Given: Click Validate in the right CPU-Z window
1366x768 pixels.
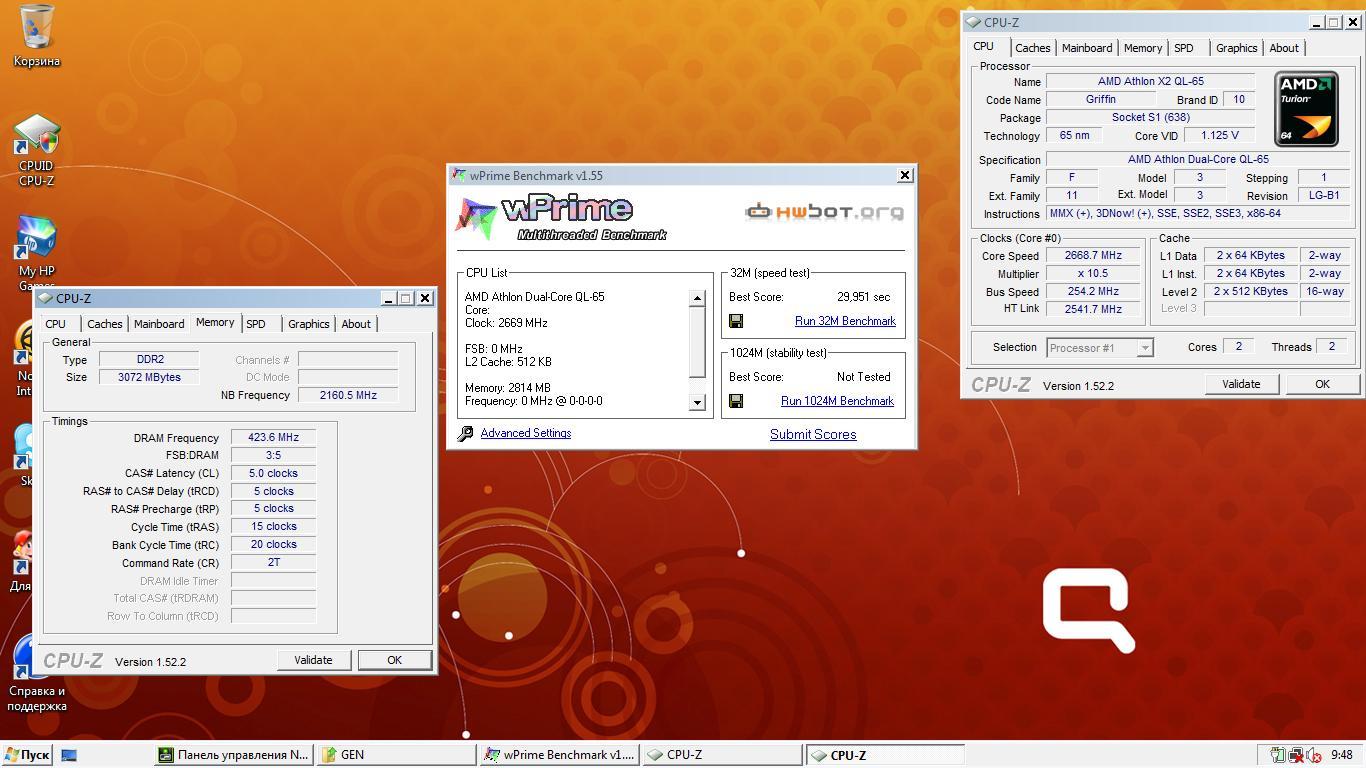Looking at the screenshot, I should click(x=1241, y=384).
